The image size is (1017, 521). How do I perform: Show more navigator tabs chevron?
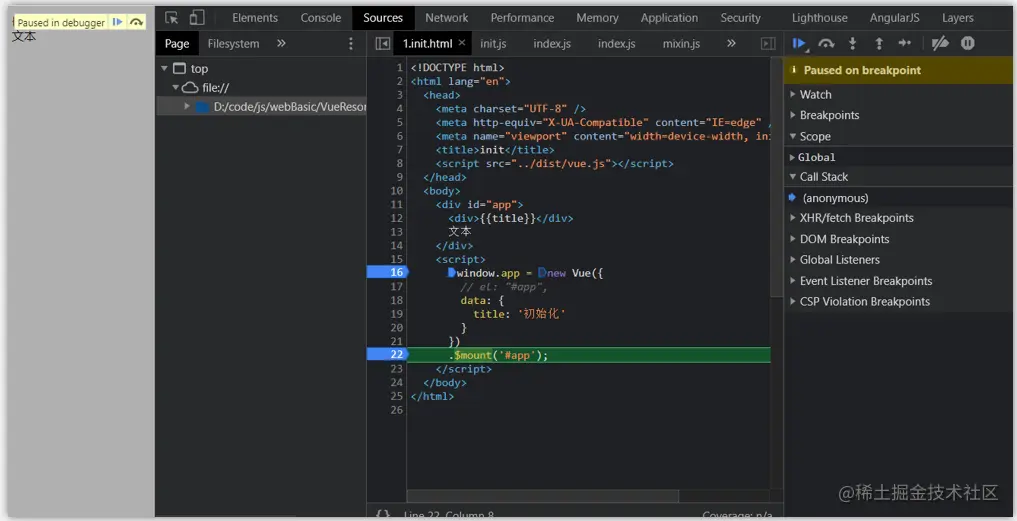coord(281,43)
